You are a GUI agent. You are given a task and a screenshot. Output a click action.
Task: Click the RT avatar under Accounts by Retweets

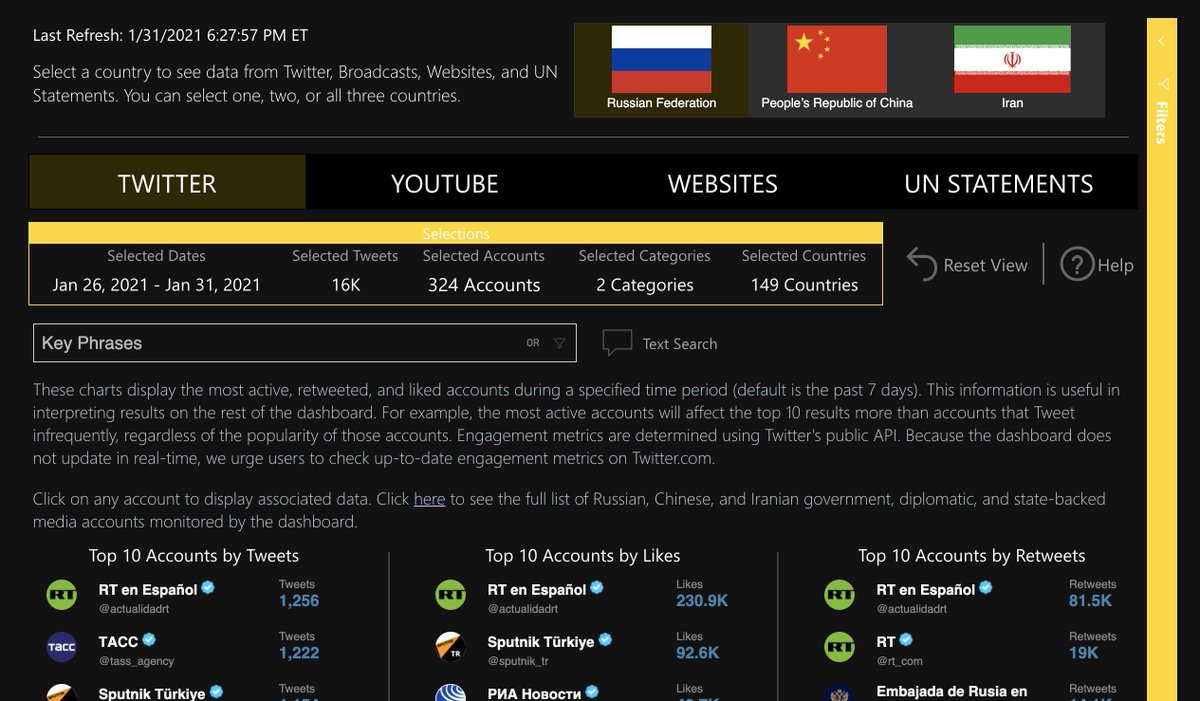click(839, 648)
